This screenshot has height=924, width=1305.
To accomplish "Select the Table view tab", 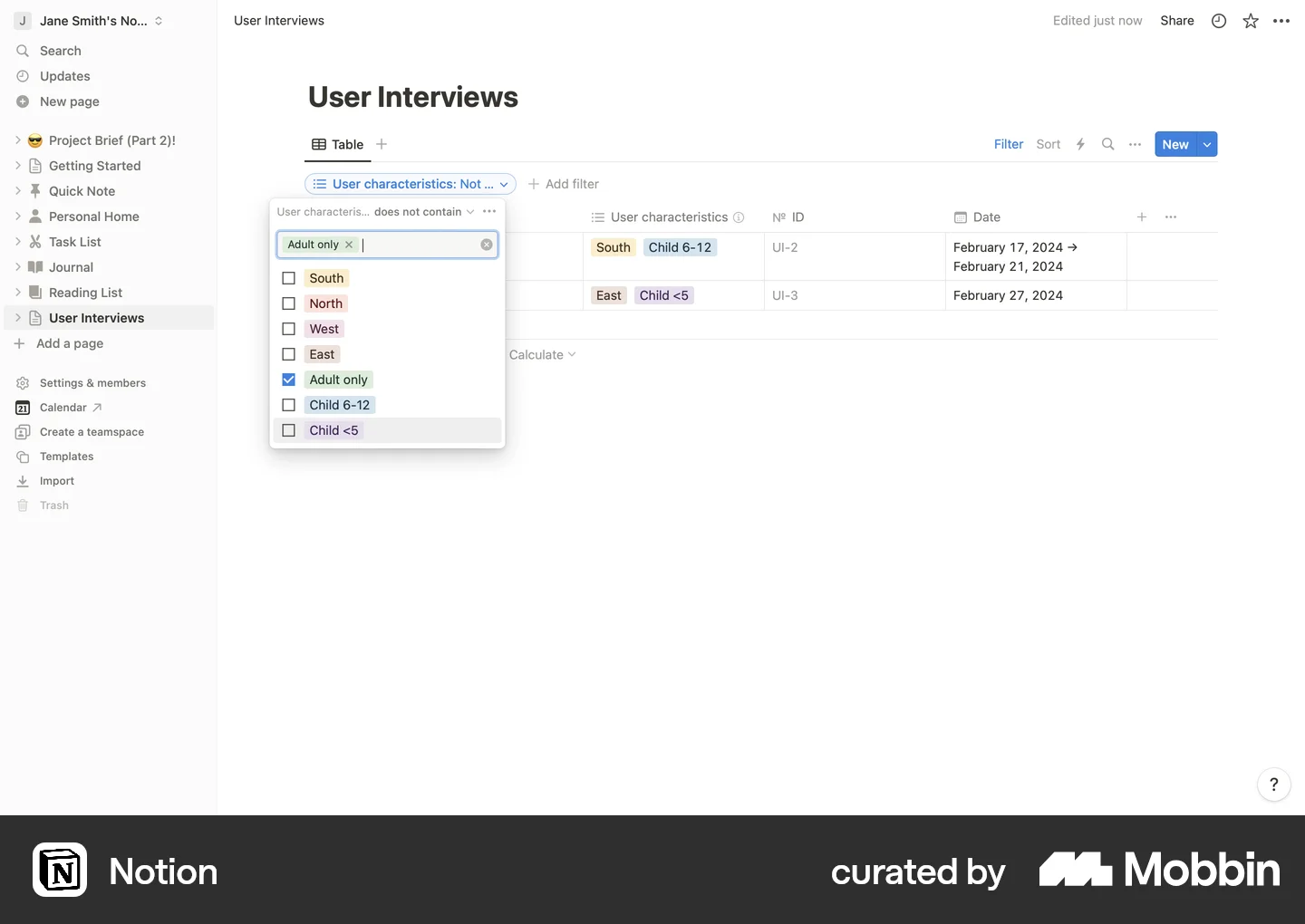I will tap(338, 144).
